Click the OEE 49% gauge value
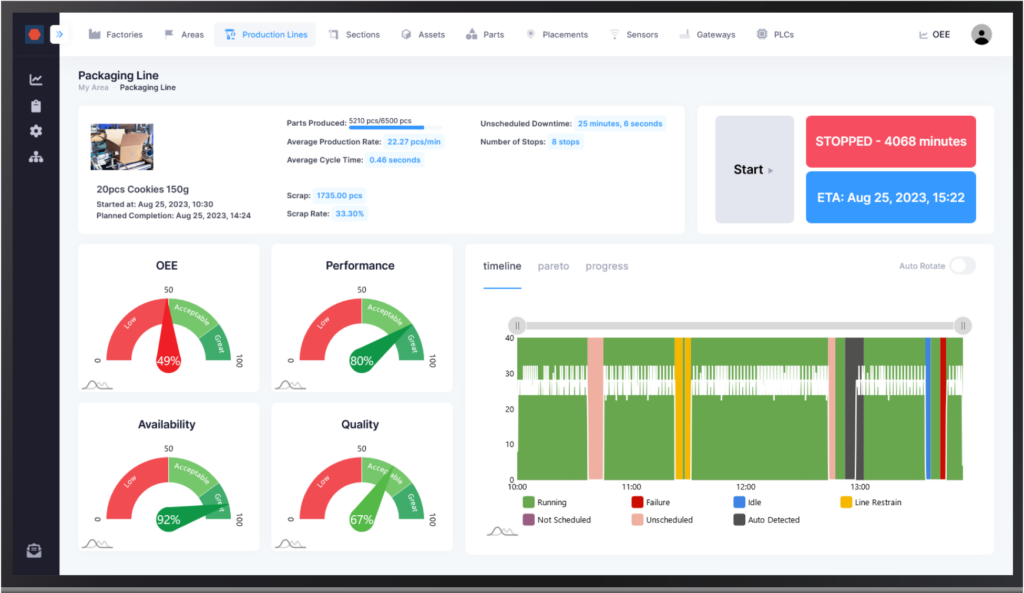The width and height of the screenshot is (1024, 593). click(x=168, y=361)
